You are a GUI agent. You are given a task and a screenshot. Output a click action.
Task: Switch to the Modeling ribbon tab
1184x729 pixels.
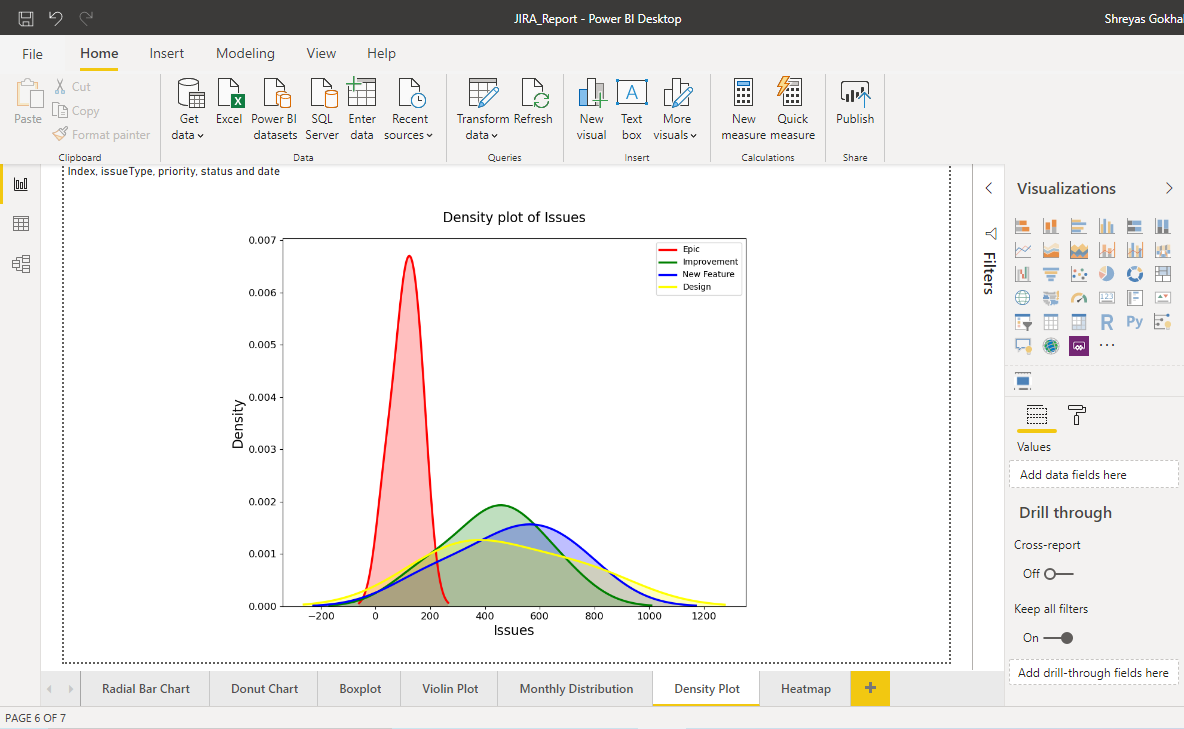click(x=245, y=53)
